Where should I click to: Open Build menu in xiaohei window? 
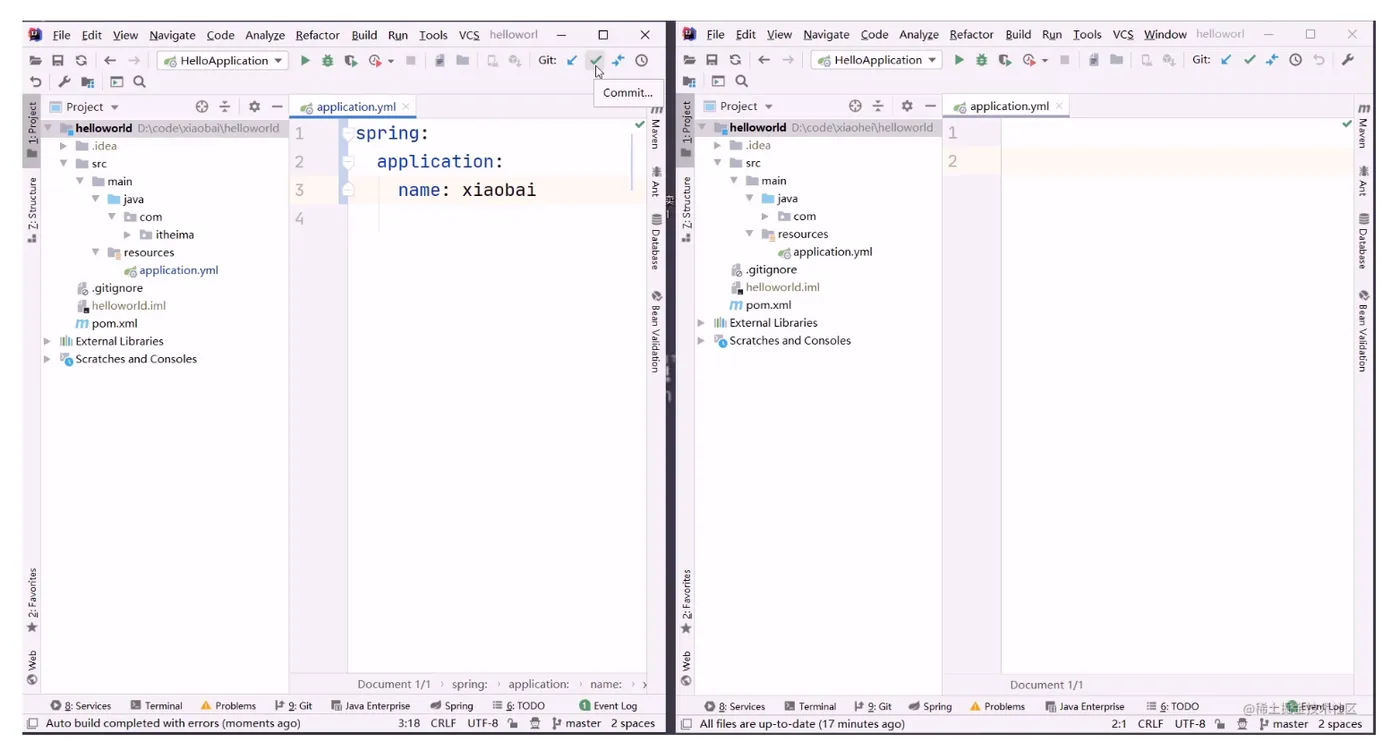pos(1018,35)
